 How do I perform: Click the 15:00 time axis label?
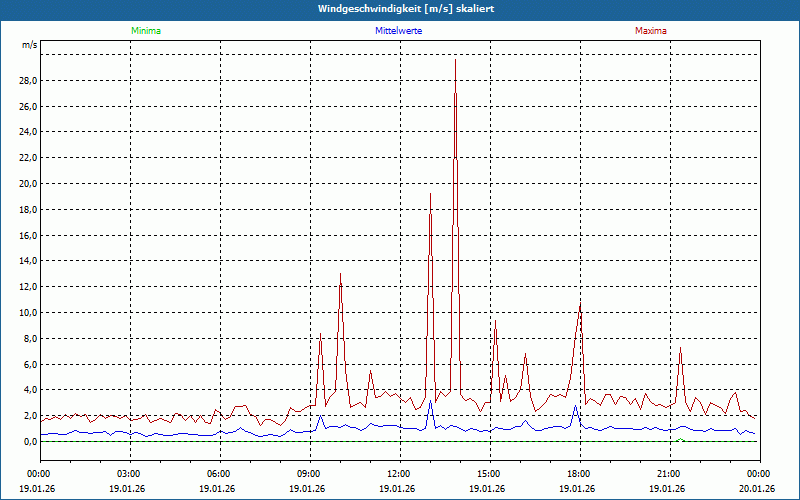488,473
